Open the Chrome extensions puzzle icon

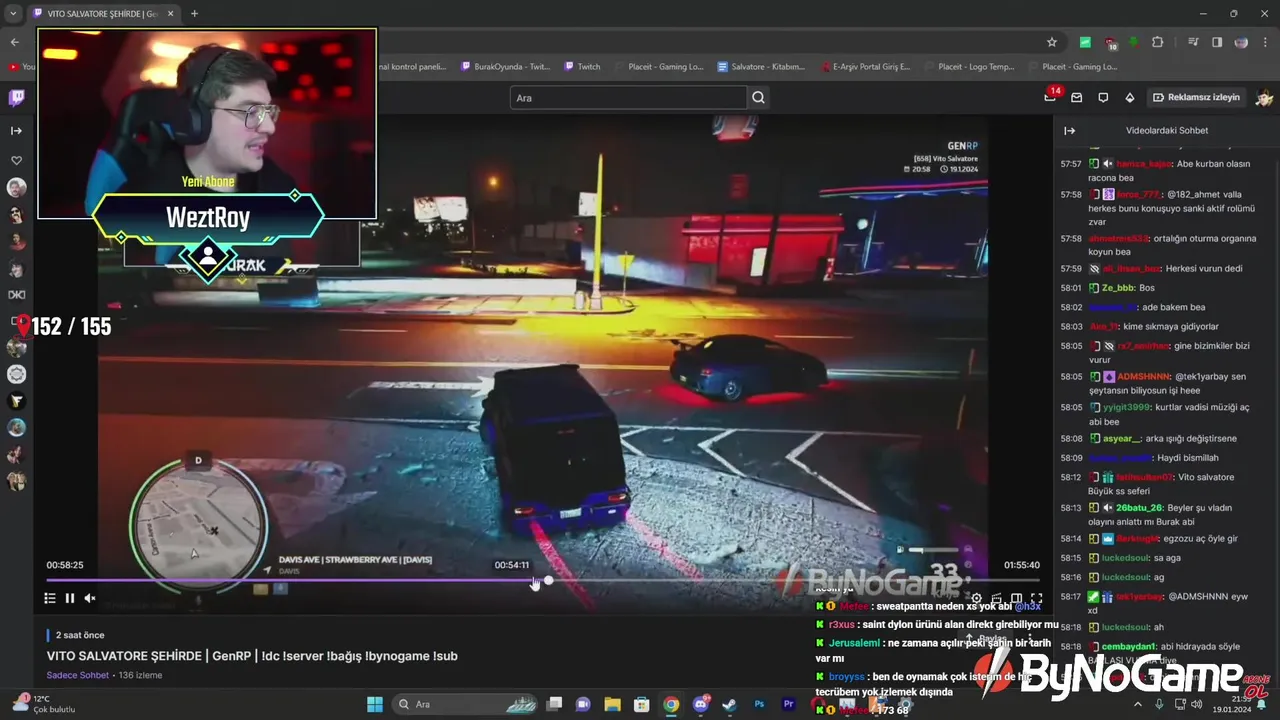click(1158, 42)
